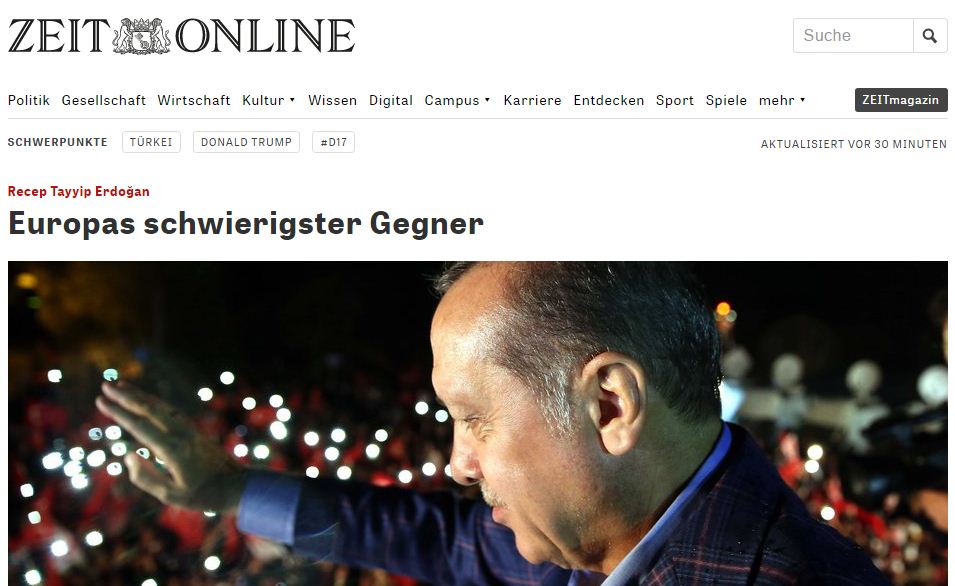Screen dimensions: 955x586
Task: Select the DONALD TRUMP topic tag
Action: coord(246,142)
